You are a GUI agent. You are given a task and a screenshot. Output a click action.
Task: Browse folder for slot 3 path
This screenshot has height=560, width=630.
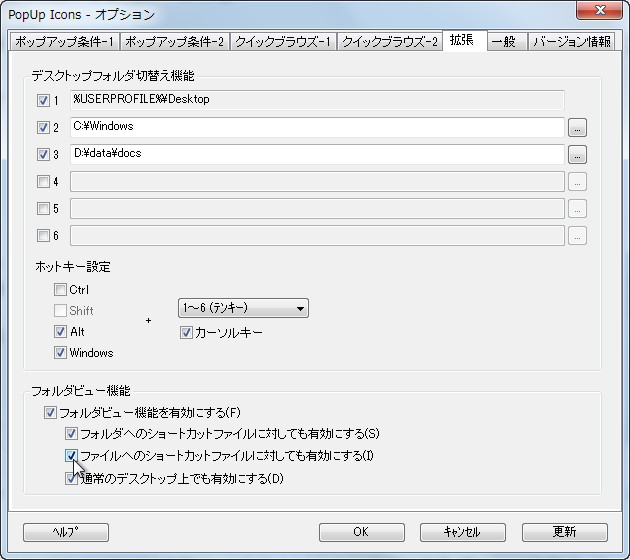coord(577,155)
